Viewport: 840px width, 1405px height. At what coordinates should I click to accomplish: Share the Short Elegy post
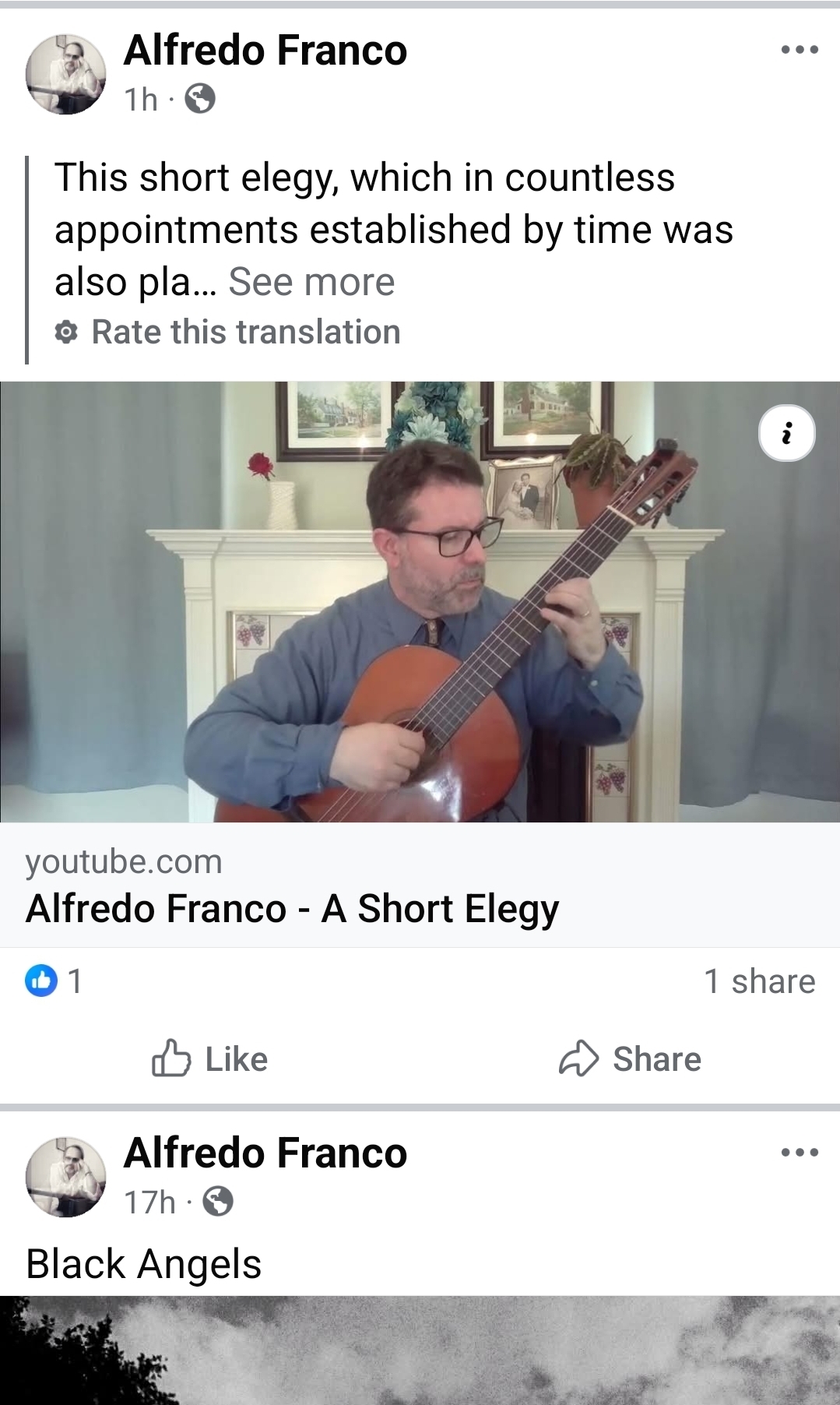click(x=630, y=1058)
